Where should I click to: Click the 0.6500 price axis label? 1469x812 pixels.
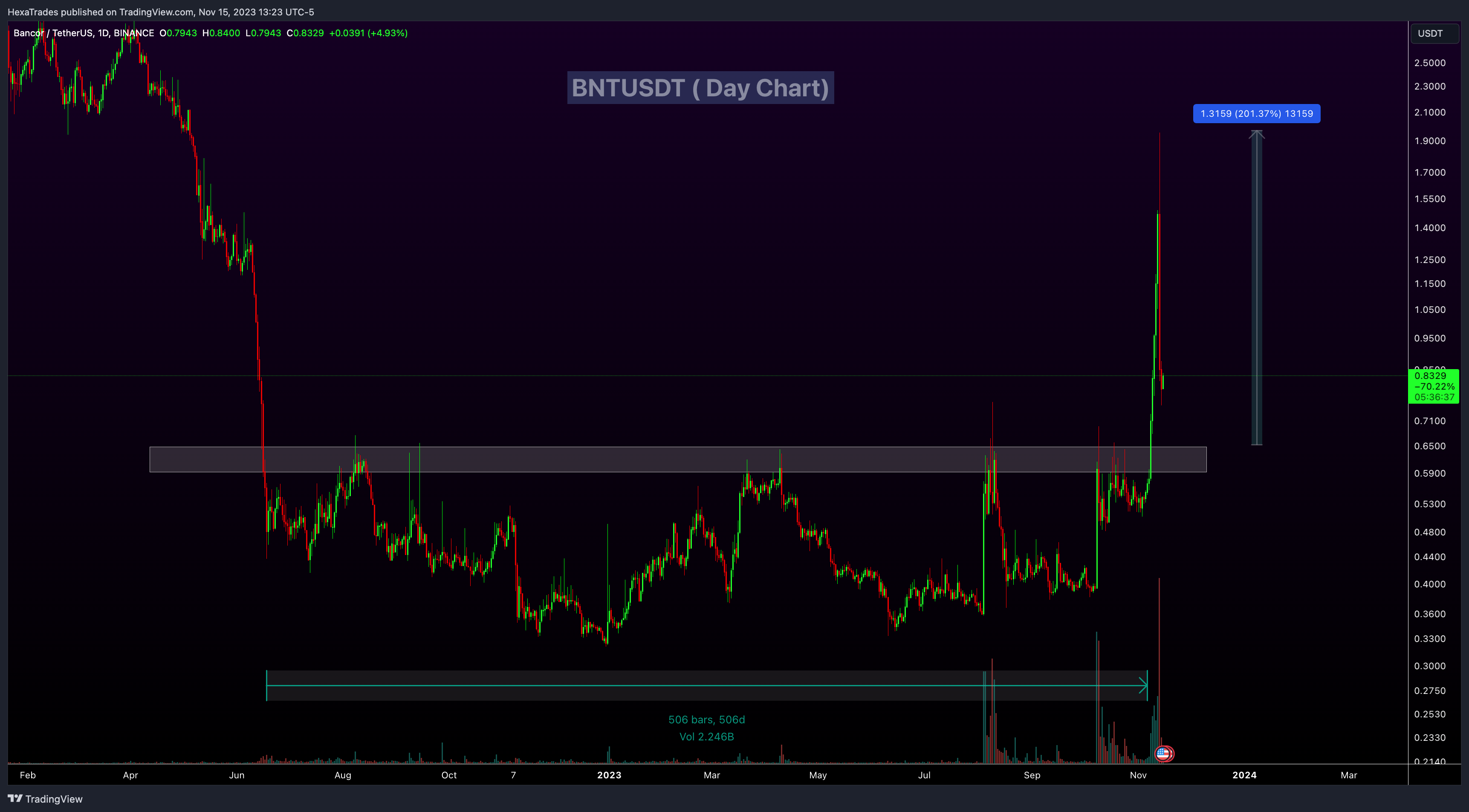tap(1430, 446)
